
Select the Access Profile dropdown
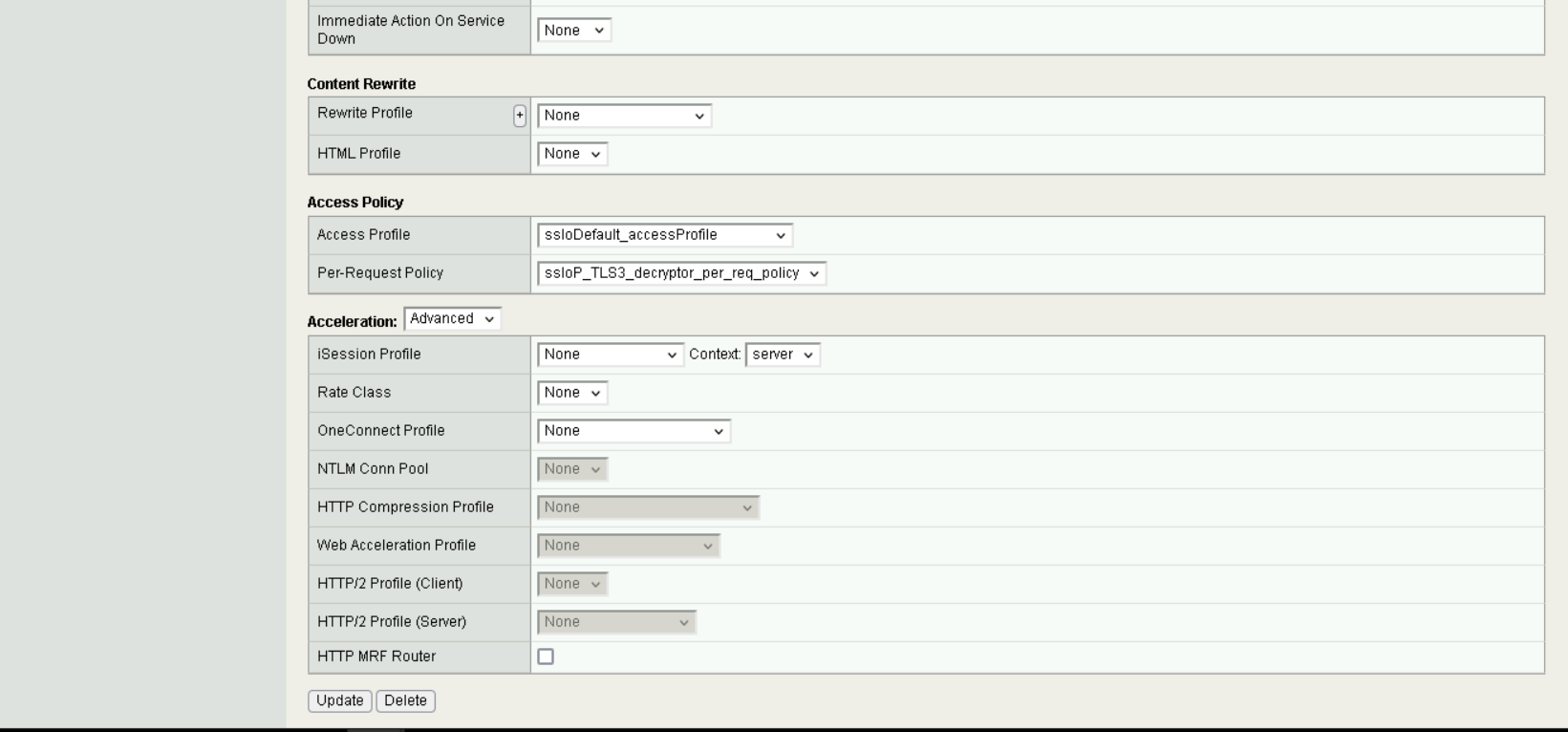click(664, 235)
